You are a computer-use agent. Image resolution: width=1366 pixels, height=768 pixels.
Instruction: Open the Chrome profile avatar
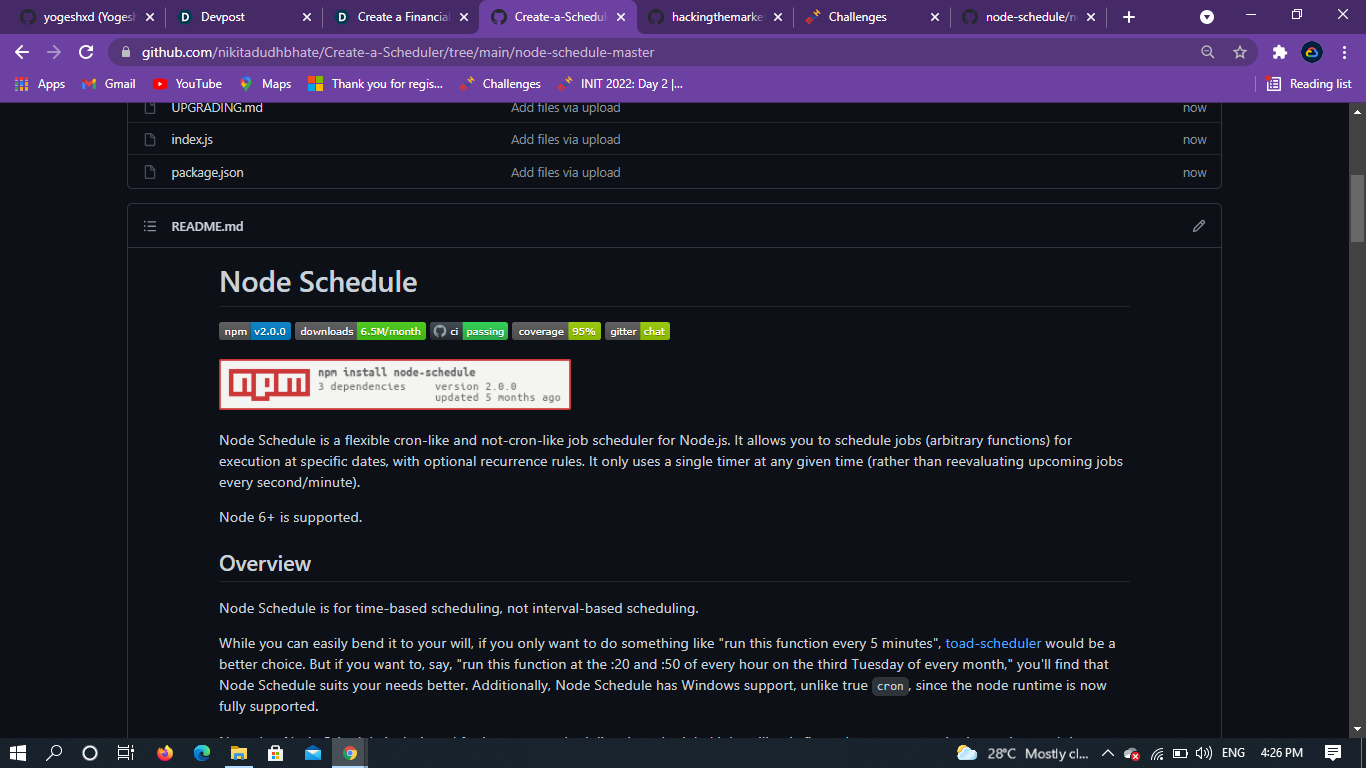coord(1312,52)
